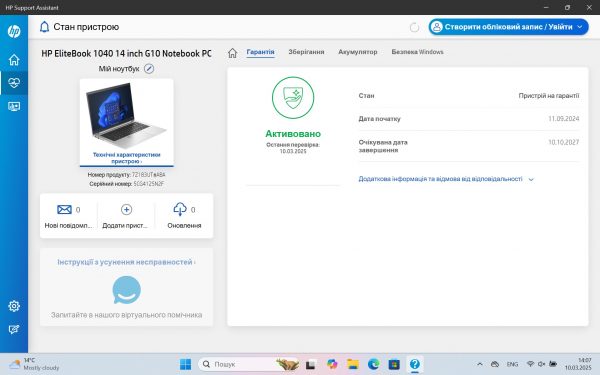
Task: Open settings gear in sidebar
Action: [x=14, y=306]
